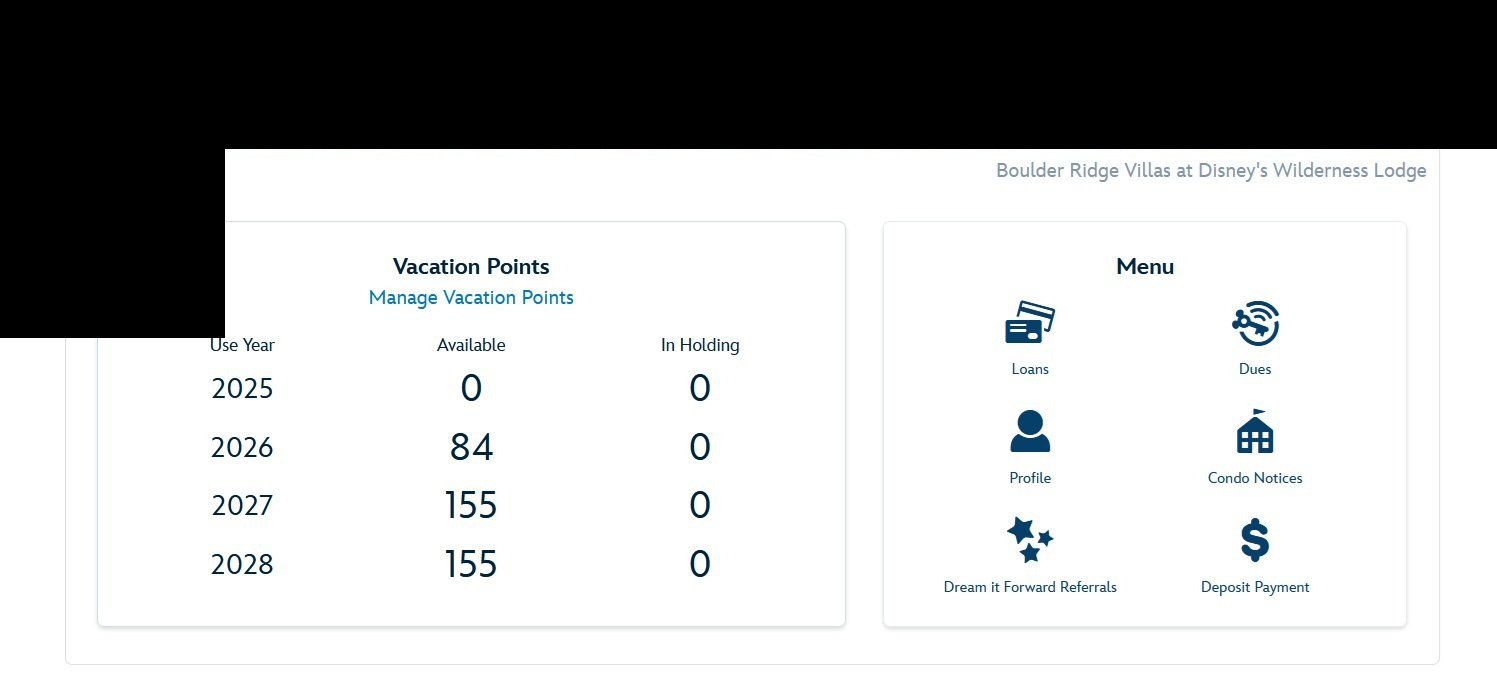Image resolution: width=1497 pixels, height=674 pixels.
Task: Select the Condo Notices building icon
Action: [1255, 431]
